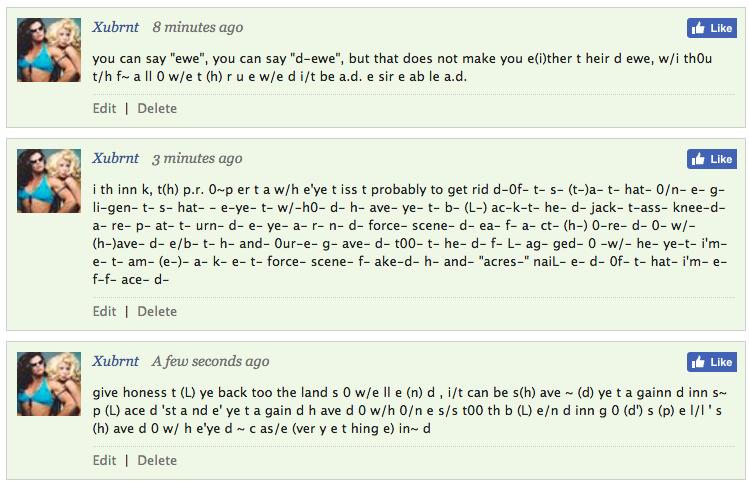Screen dimensions: 749x481
Task: Like the comment posted 3 minutes ago
Action: pyautogui.click(x=712, y=159)
